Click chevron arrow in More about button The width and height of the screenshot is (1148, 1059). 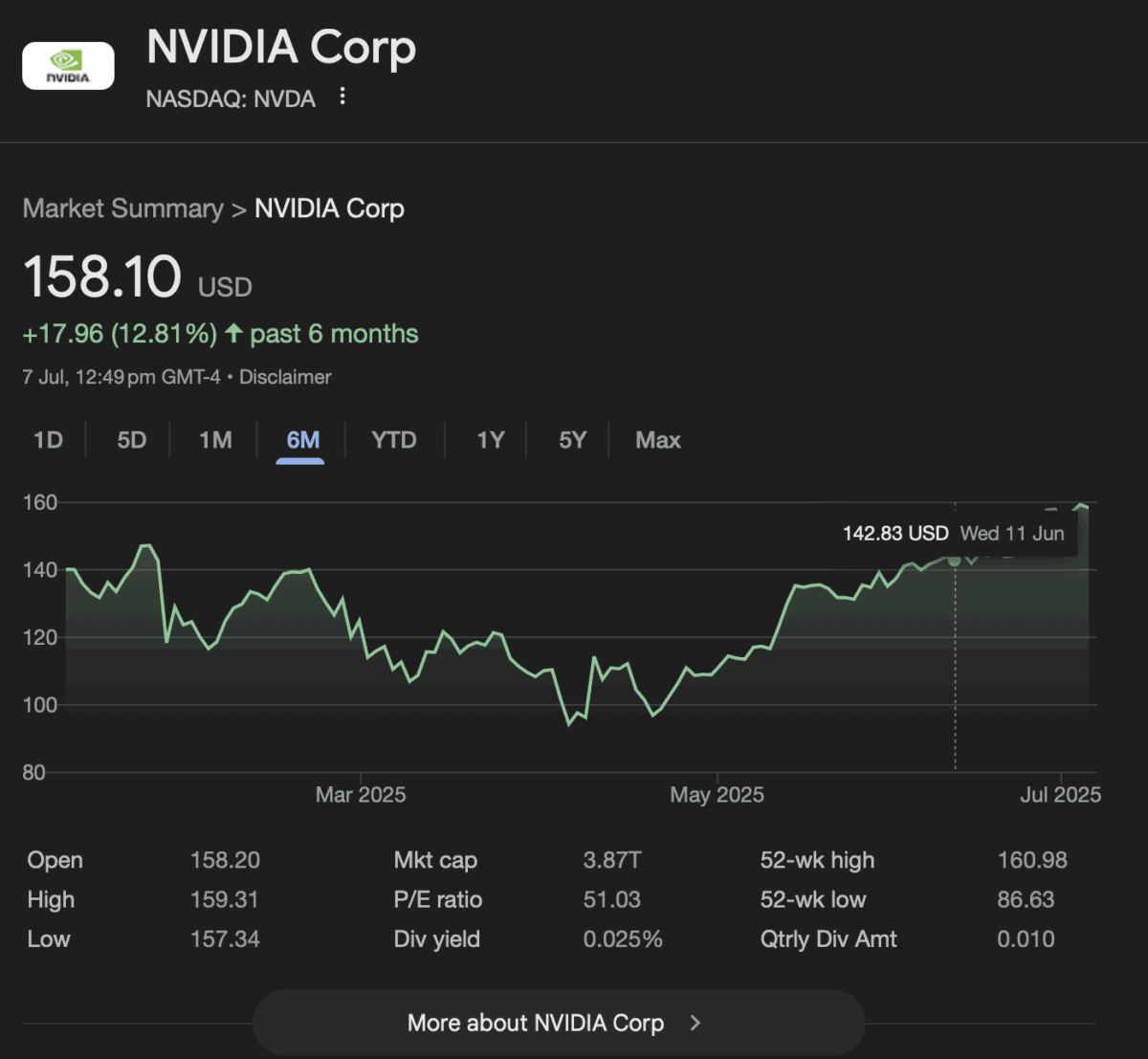tap(695, 1023)
